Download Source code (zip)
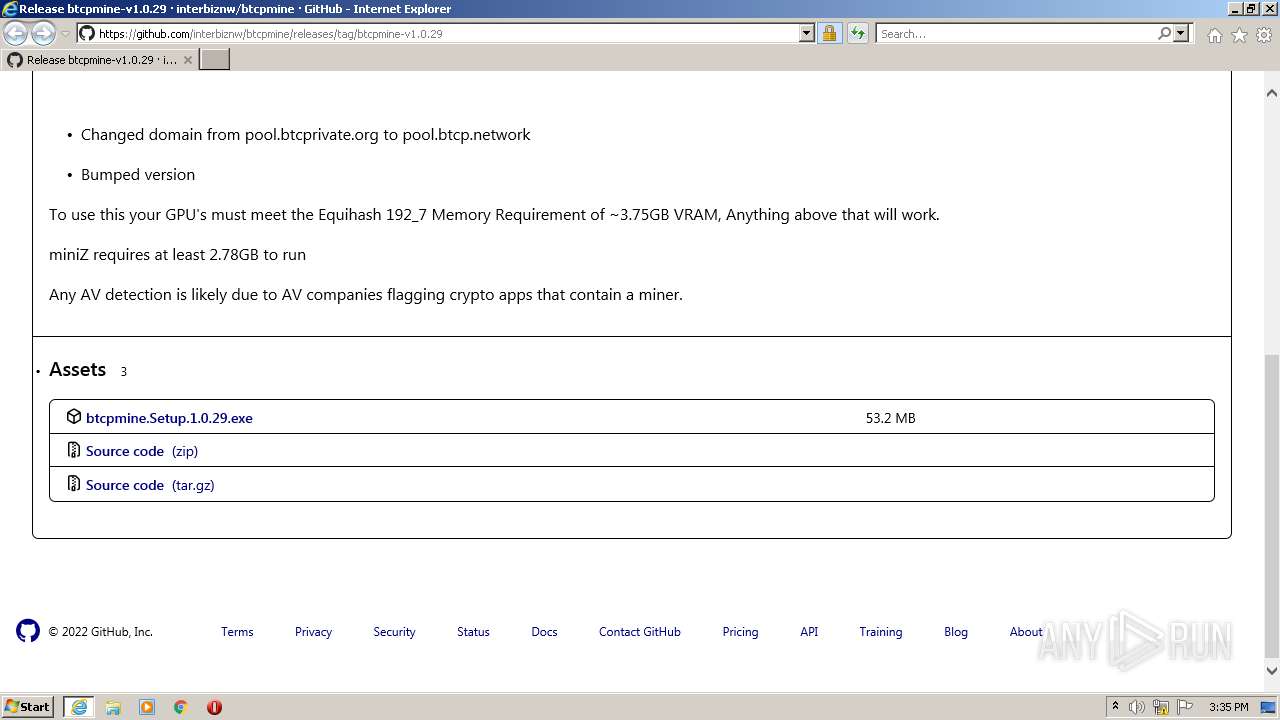 click(x=142, y=451)
